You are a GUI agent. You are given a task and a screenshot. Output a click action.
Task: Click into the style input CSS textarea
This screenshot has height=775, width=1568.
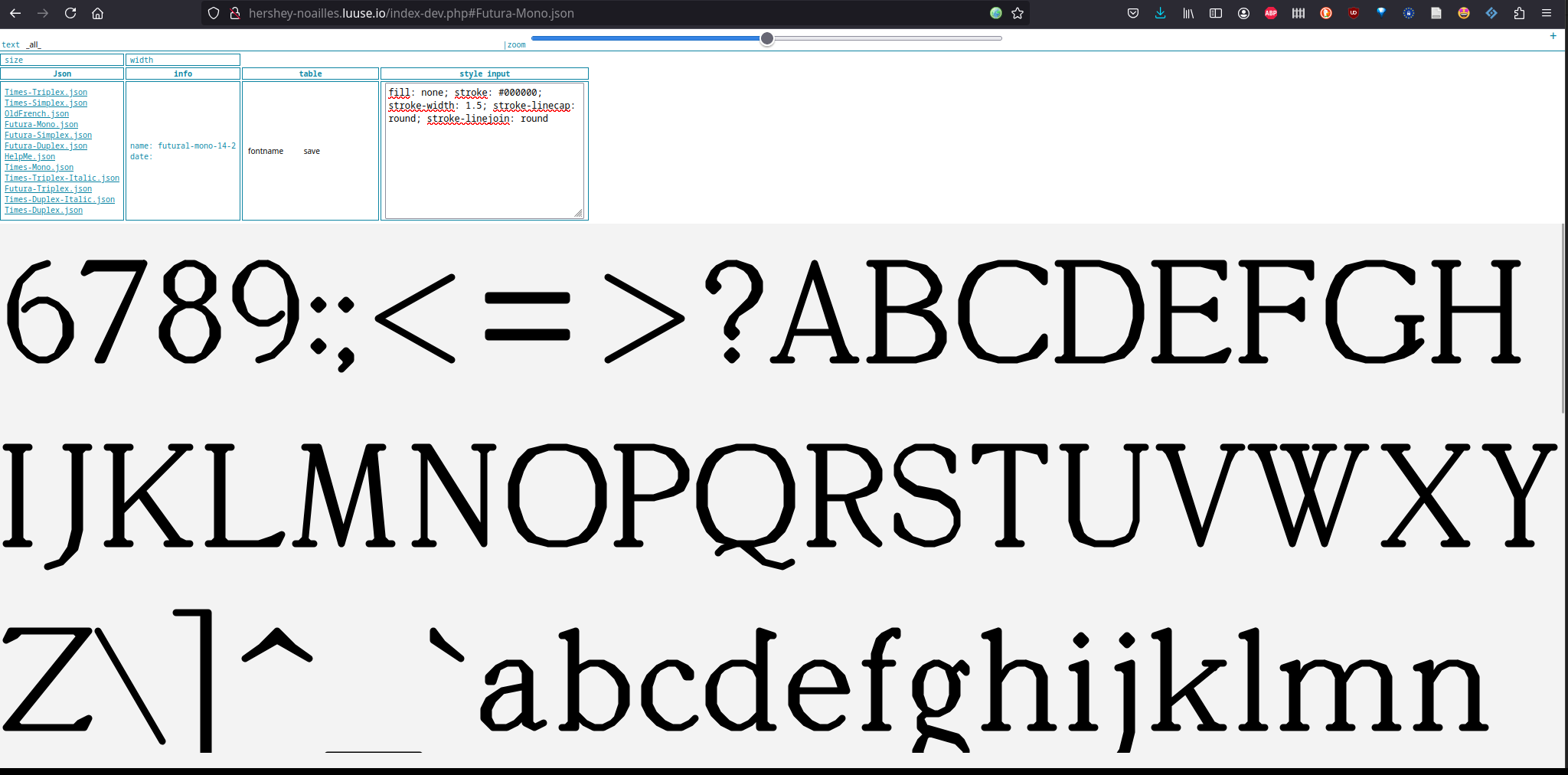click(484, 168)
